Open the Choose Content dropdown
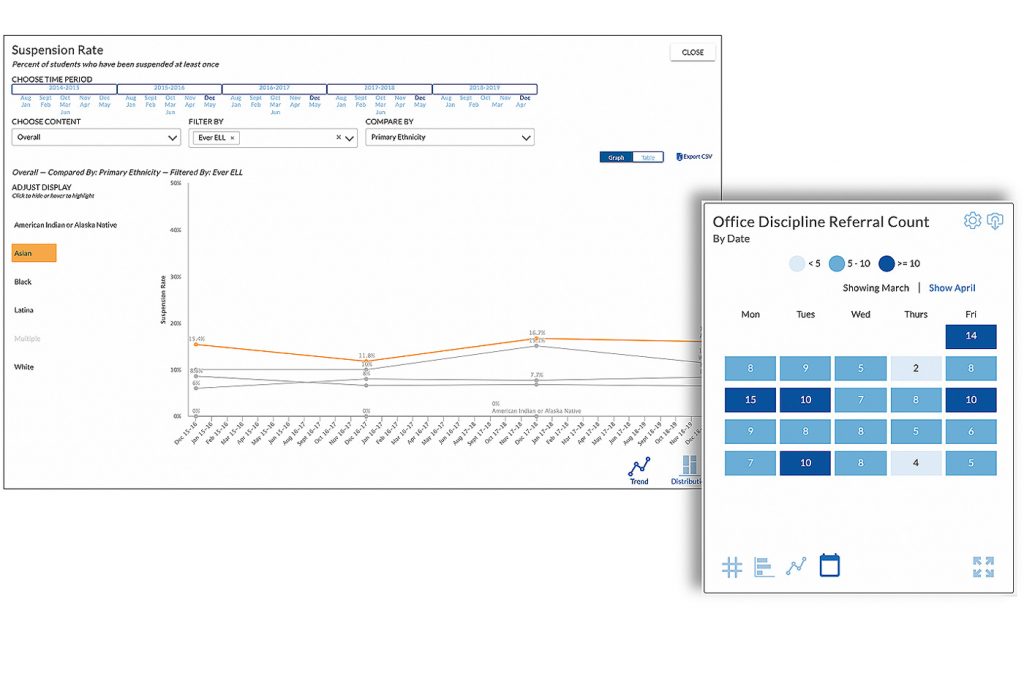This screenshot has width=1024, height=673. coord(95,136)
